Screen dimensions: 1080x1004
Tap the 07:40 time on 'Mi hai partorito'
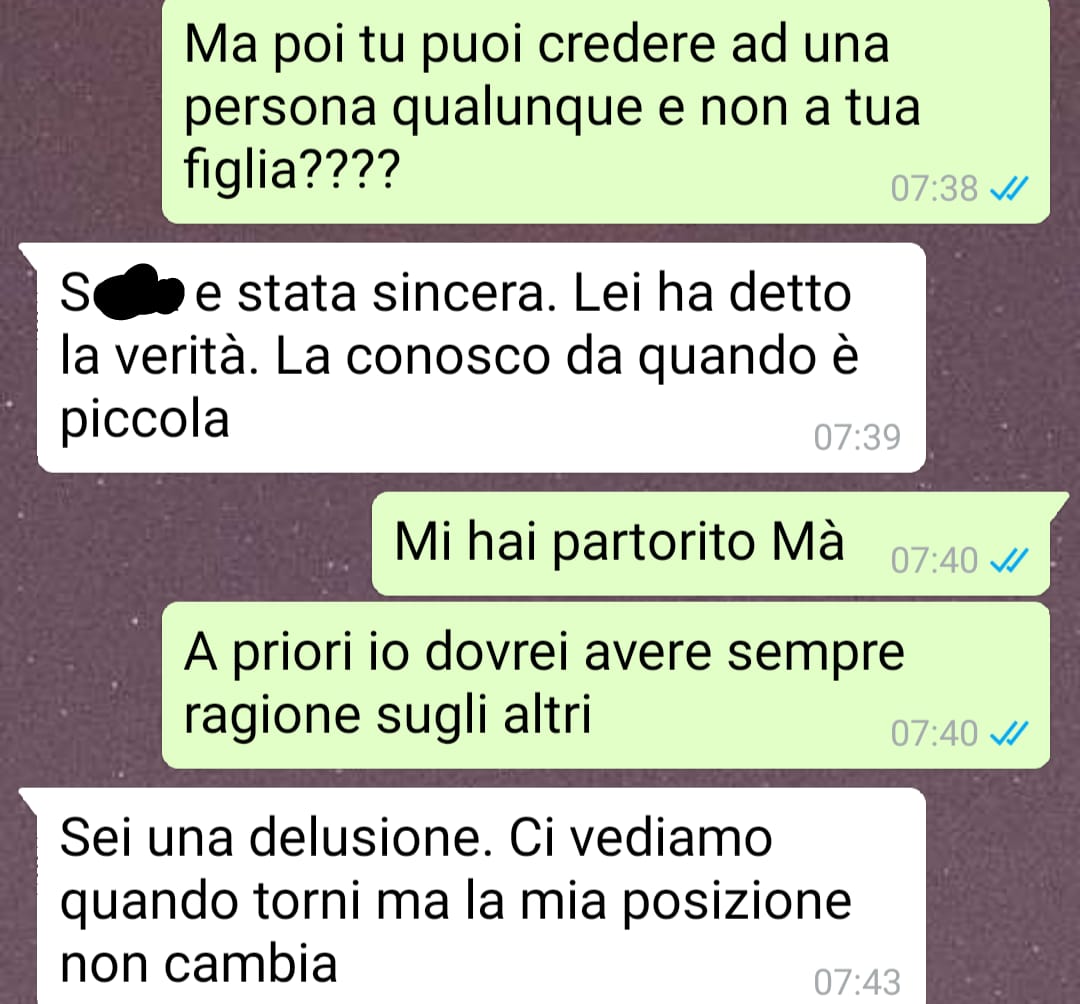934,561
